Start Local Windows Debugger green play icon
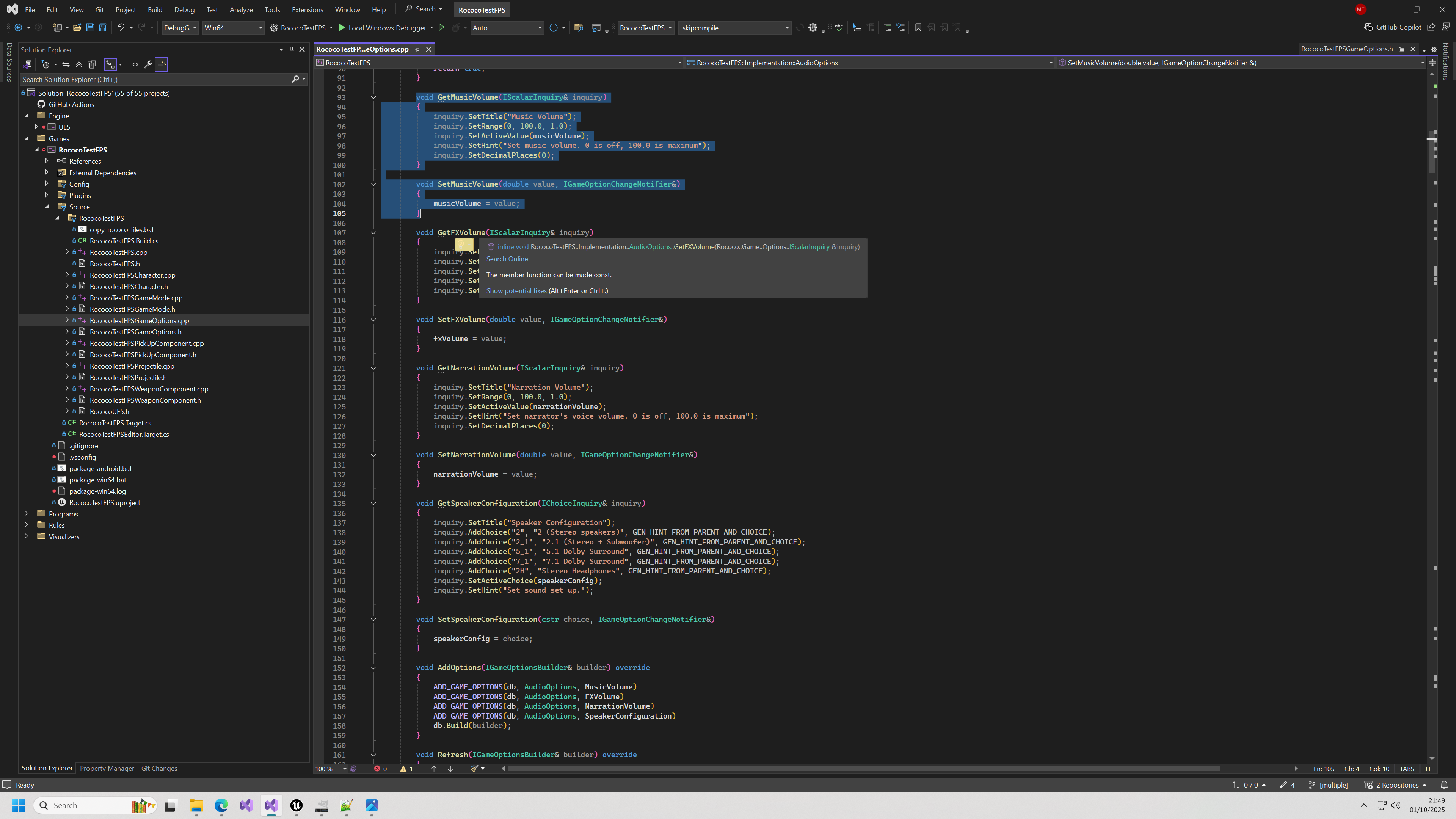 [341, 27]
